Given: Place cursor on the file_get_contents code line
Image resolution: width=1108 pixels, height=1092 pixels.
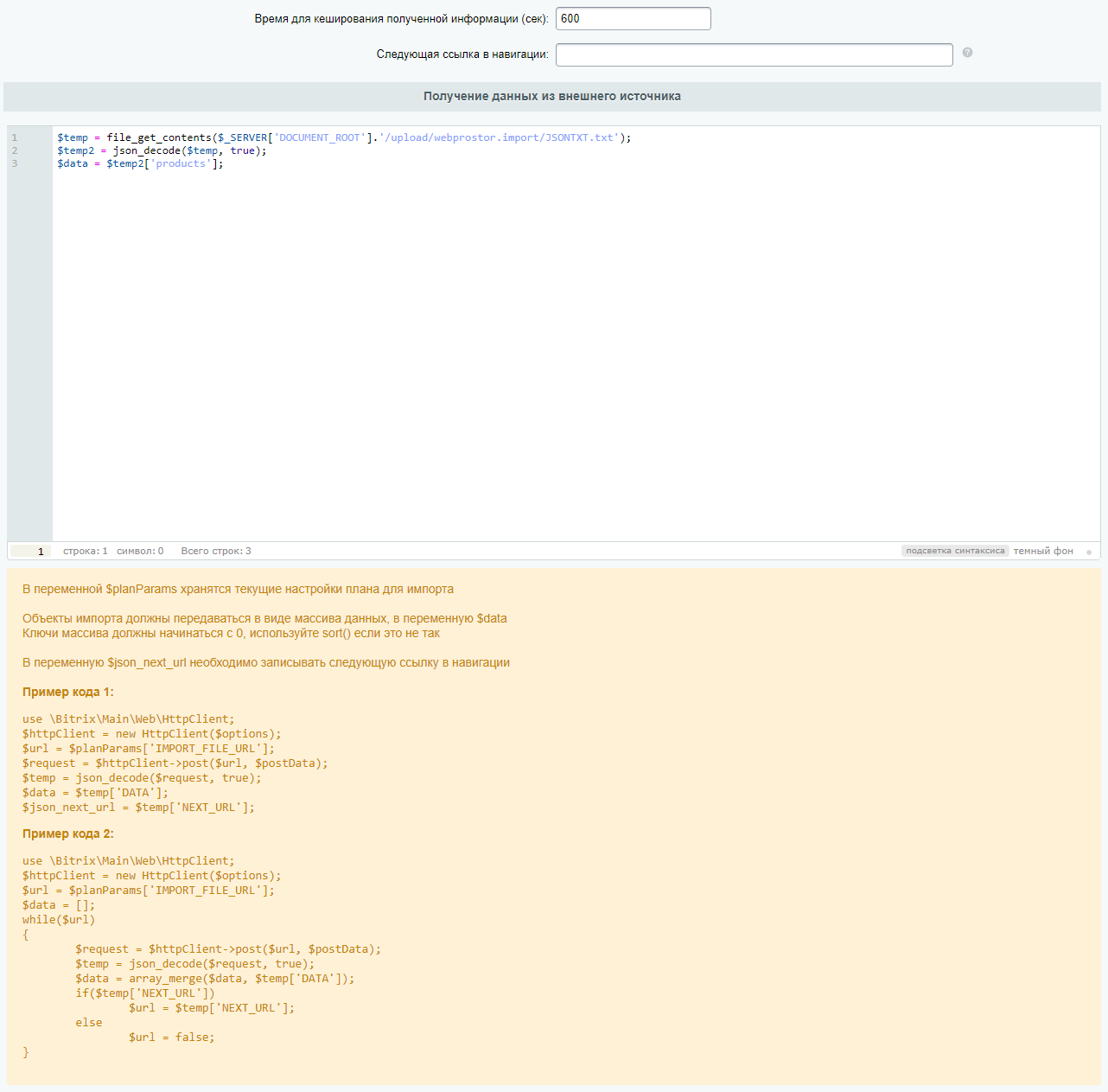Looking at the screenshot, I should [x=344, y=137].
